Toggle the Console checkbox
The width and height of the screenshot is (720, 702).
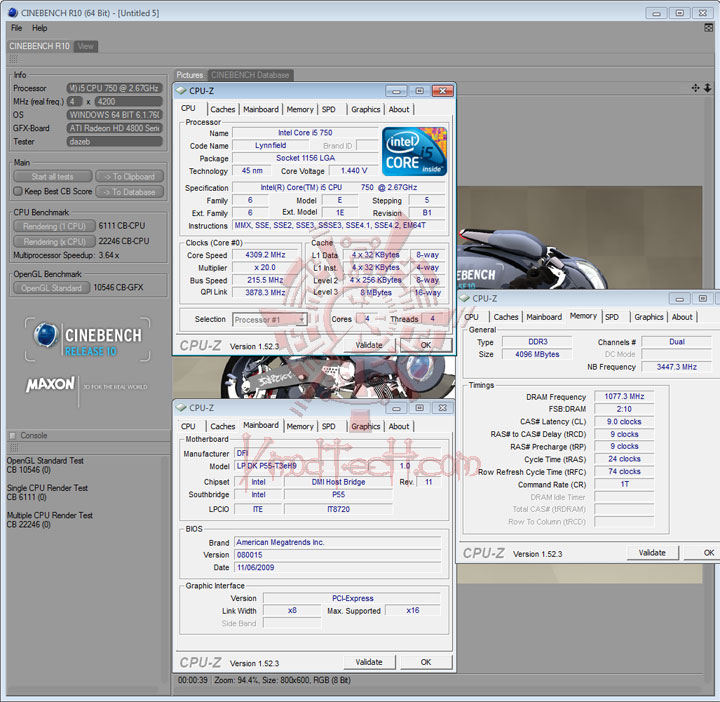point(13,435)
